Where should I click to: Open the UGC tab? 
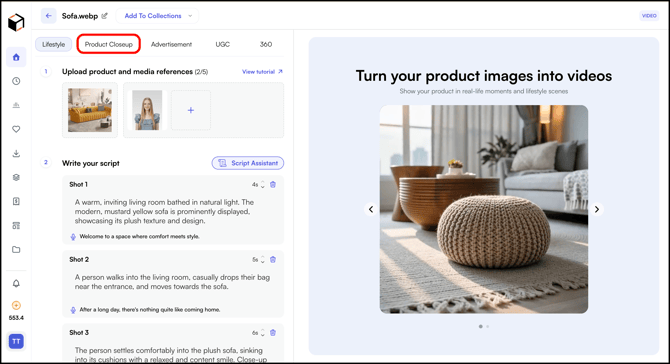click(x=223, y=44)
